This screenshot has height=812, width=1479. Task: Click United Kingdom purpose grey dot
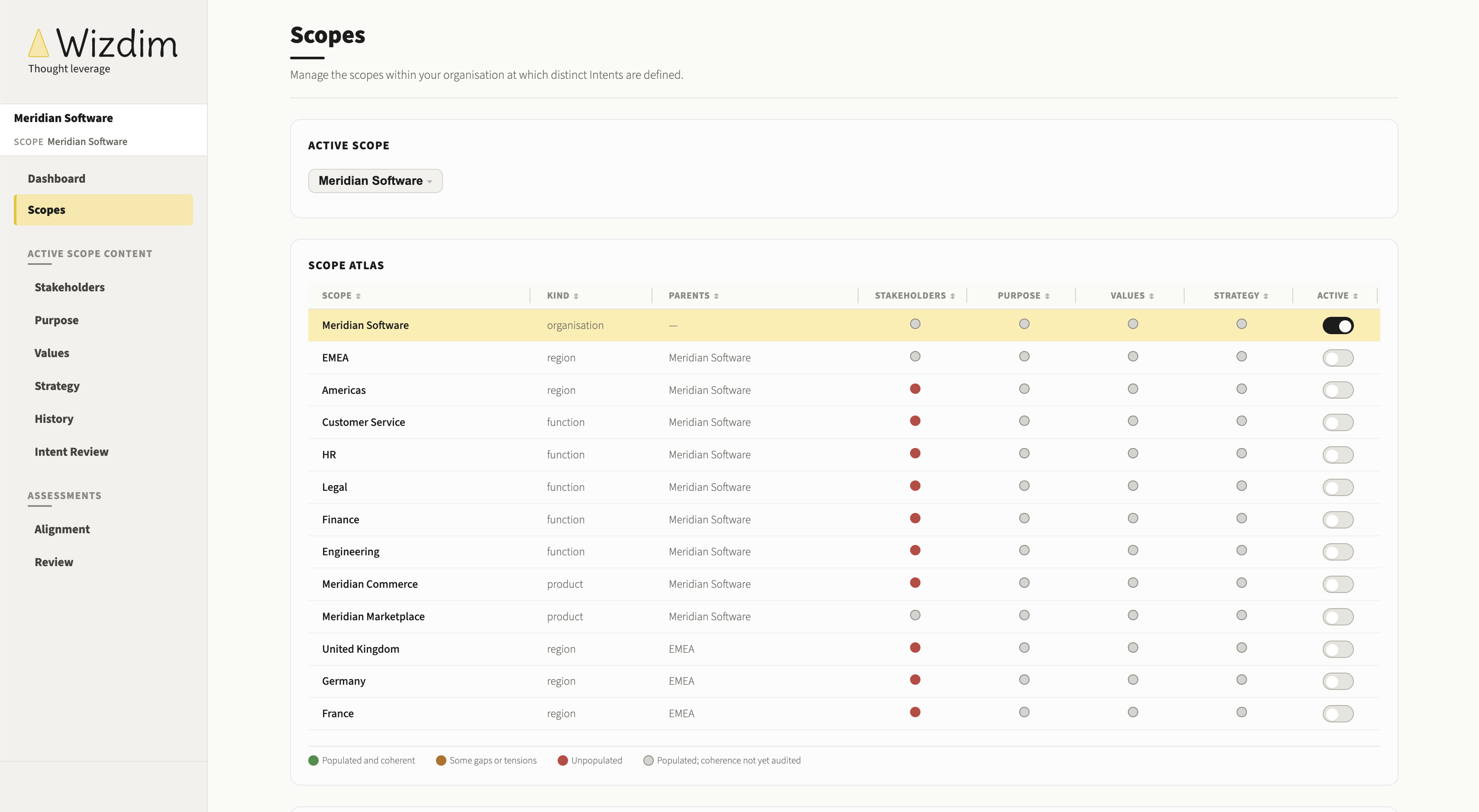coord(1024,647)
